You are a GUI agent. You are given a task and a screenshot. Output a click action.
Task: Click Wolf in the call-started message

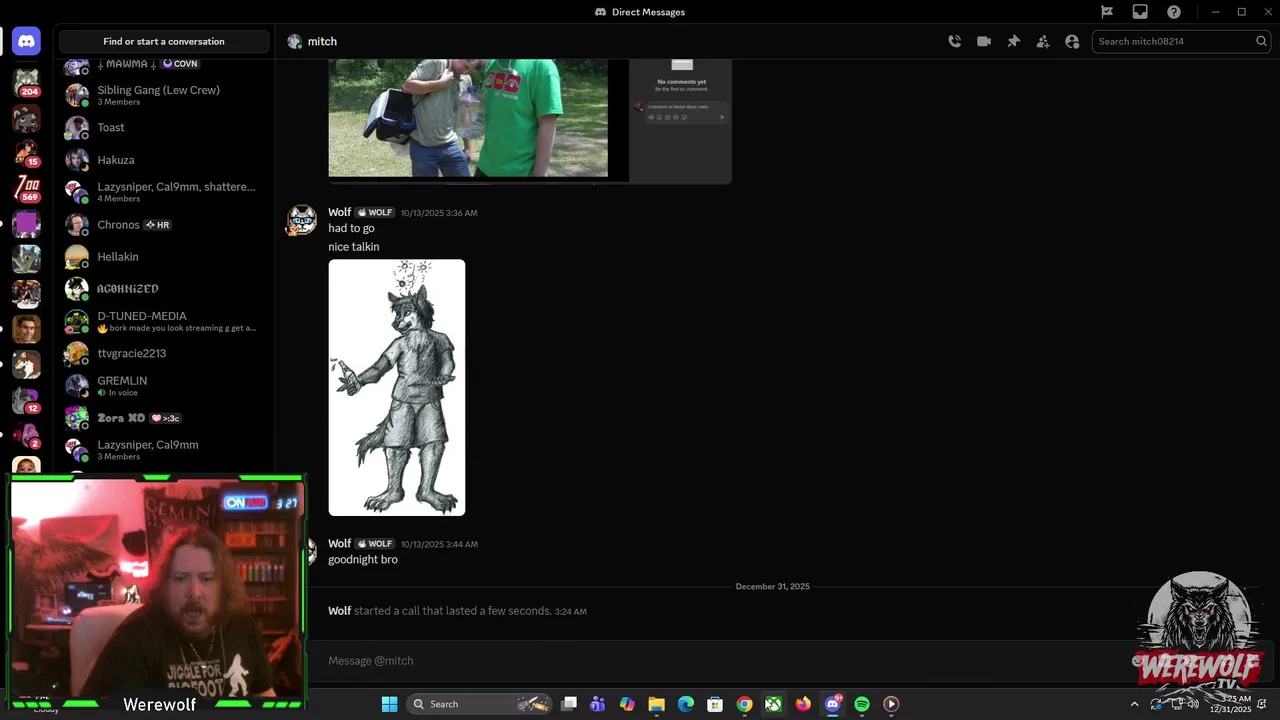point(340,611)
